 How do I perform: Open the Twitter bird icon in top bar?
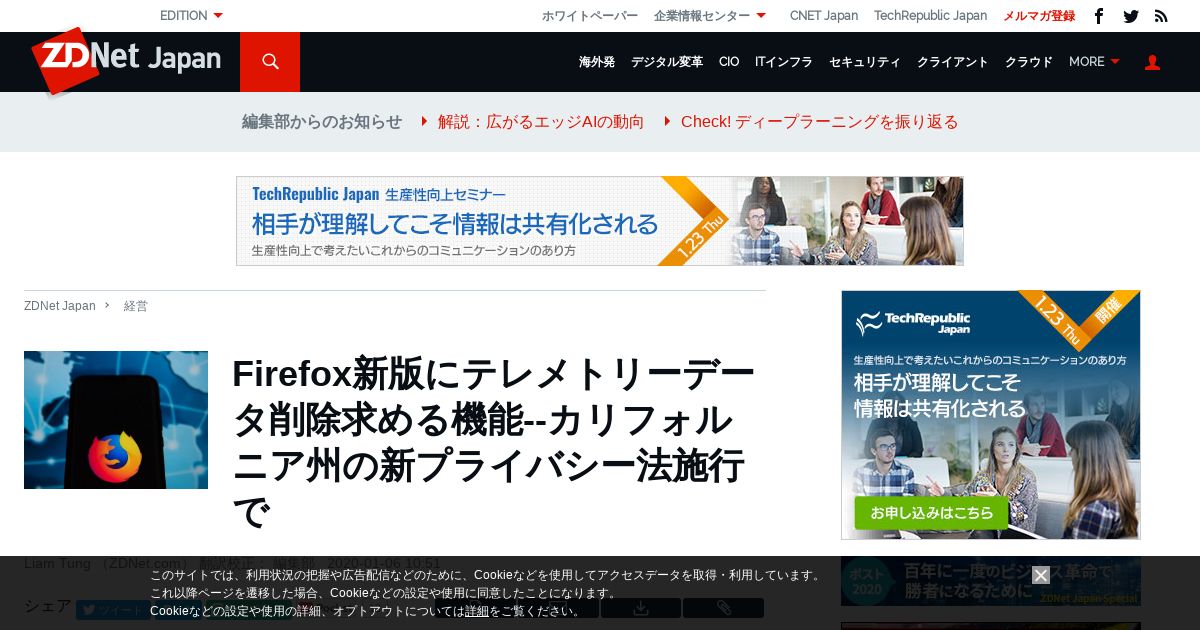1131,16
